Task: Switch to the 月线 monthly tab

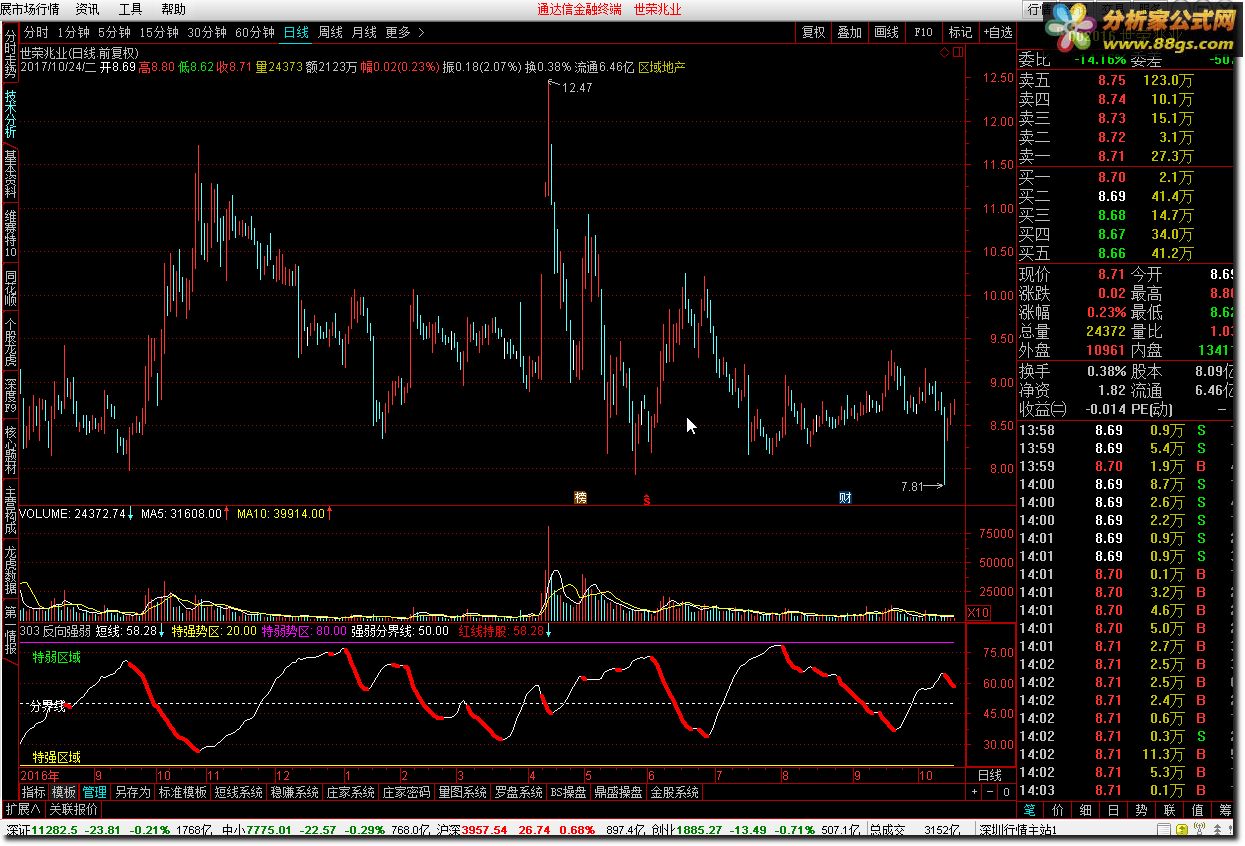Action: tap(364, 32)
